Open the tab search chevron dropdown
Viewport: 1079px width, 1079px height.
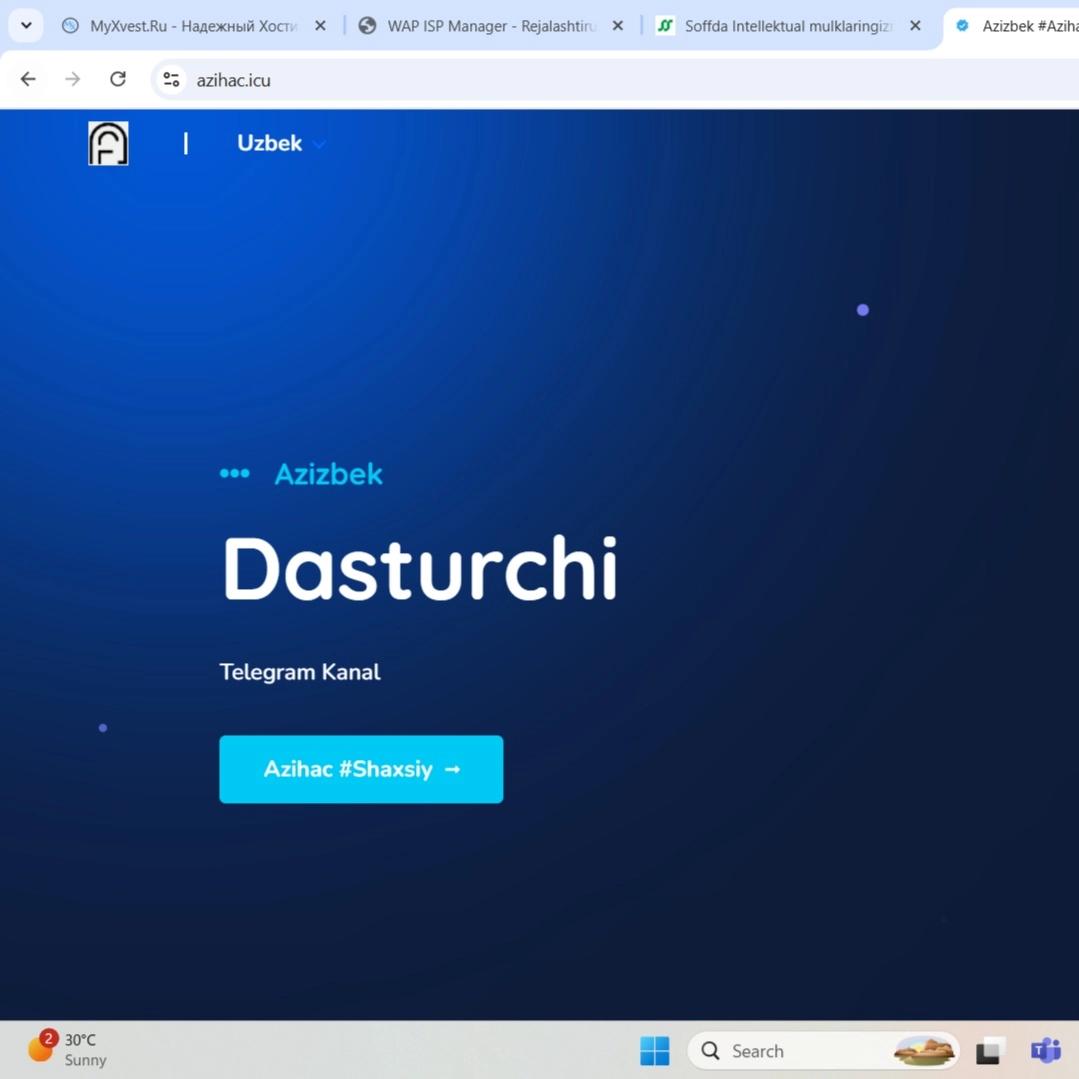pos(26,26)
